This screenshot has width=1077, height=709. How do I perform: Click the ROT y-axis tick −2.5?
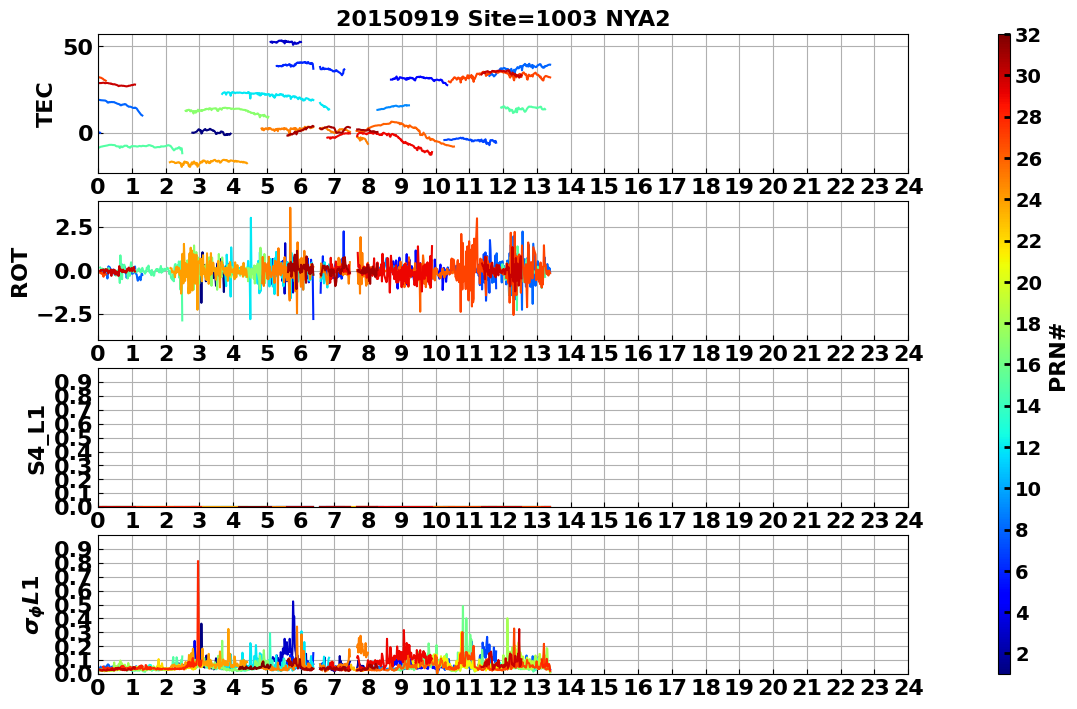coord(65,315)
